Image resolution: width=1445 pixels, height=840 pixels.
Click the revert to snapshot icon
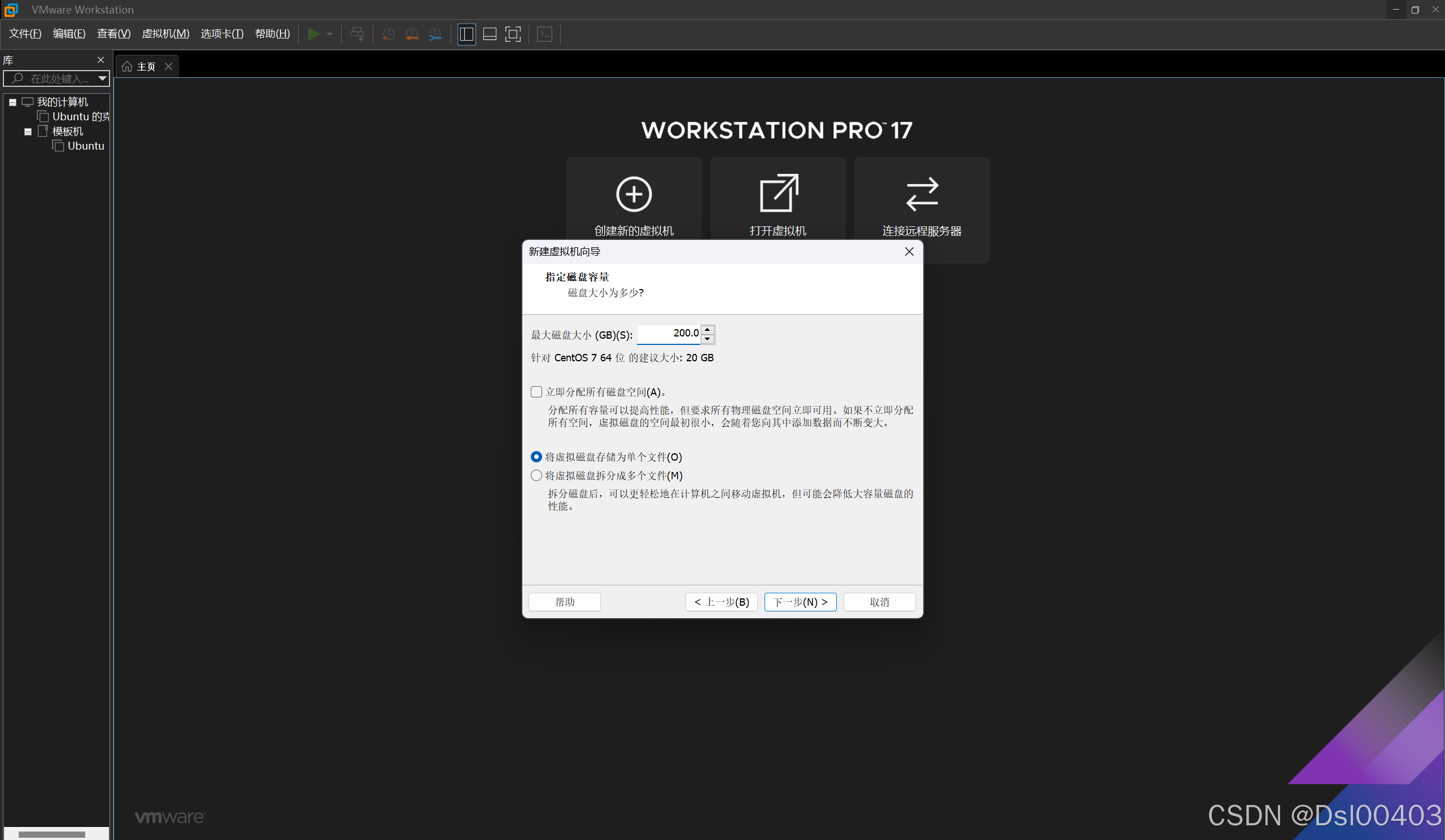[412, 34]
